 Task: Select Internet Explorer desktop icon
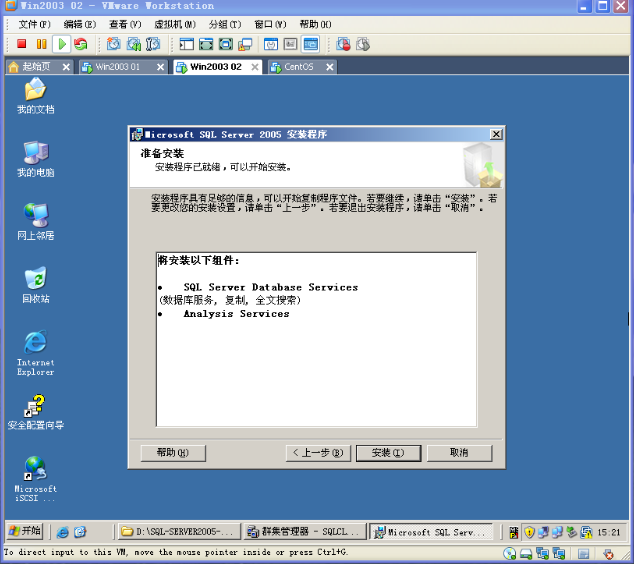36,353
